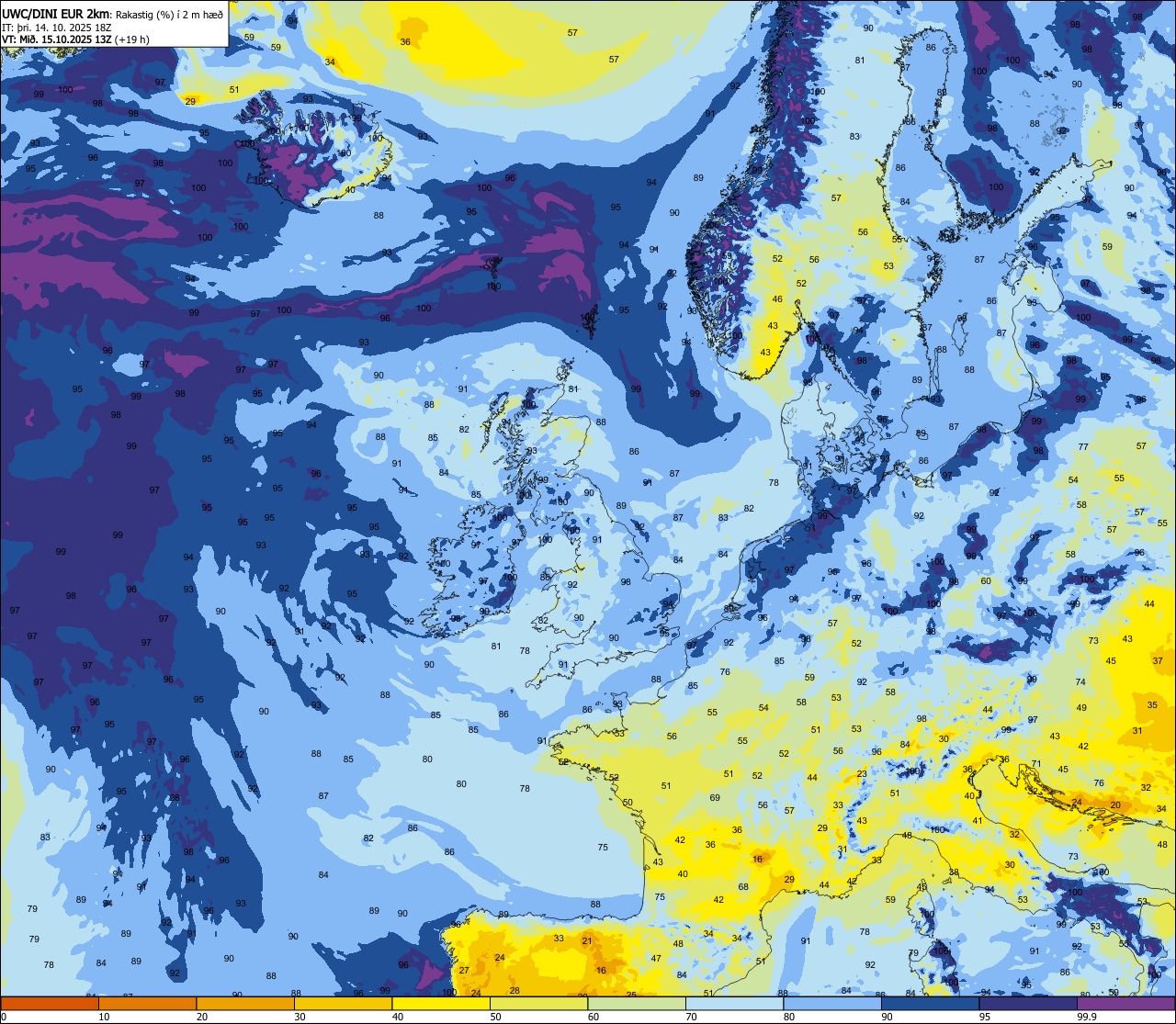
Task: Select the value 47 in the Pyrenees region
Action: pyautogui.click(x=656, y=958)
